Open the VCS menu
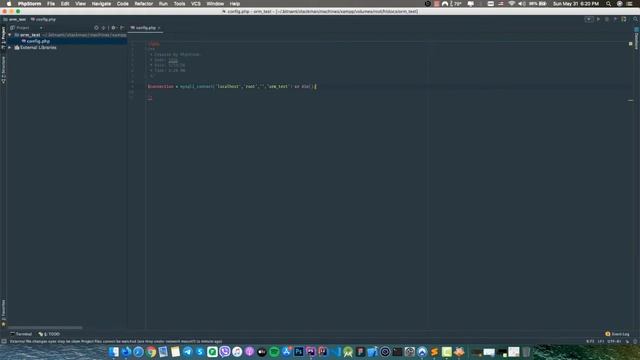 coord(196,4)
